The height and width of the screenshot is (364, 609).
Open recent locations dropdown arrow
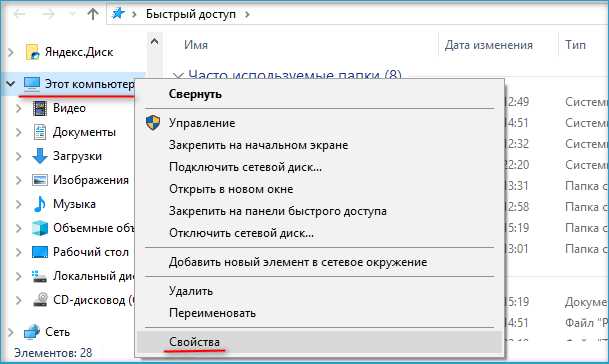(72, 14)
